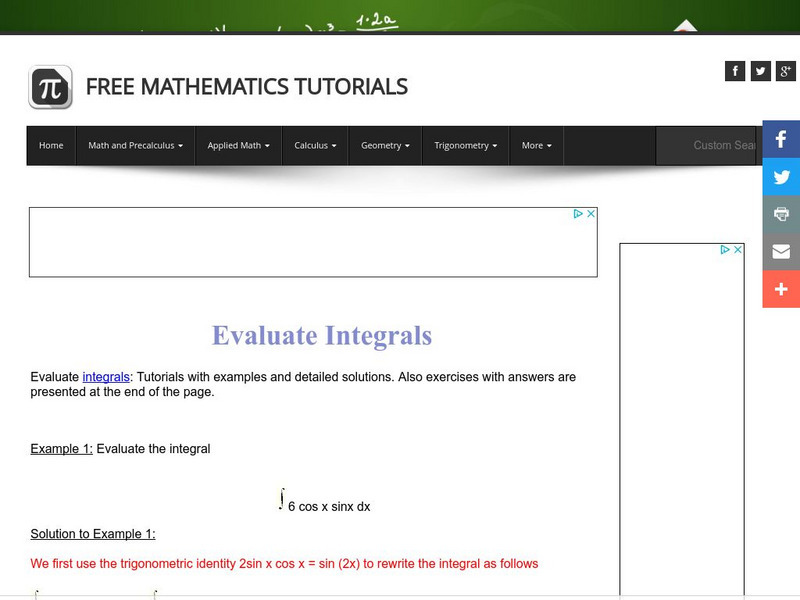This screenshot has width=800, height=600.
Task: Expand the Geometry menu
Action: (x=385, y=145)
